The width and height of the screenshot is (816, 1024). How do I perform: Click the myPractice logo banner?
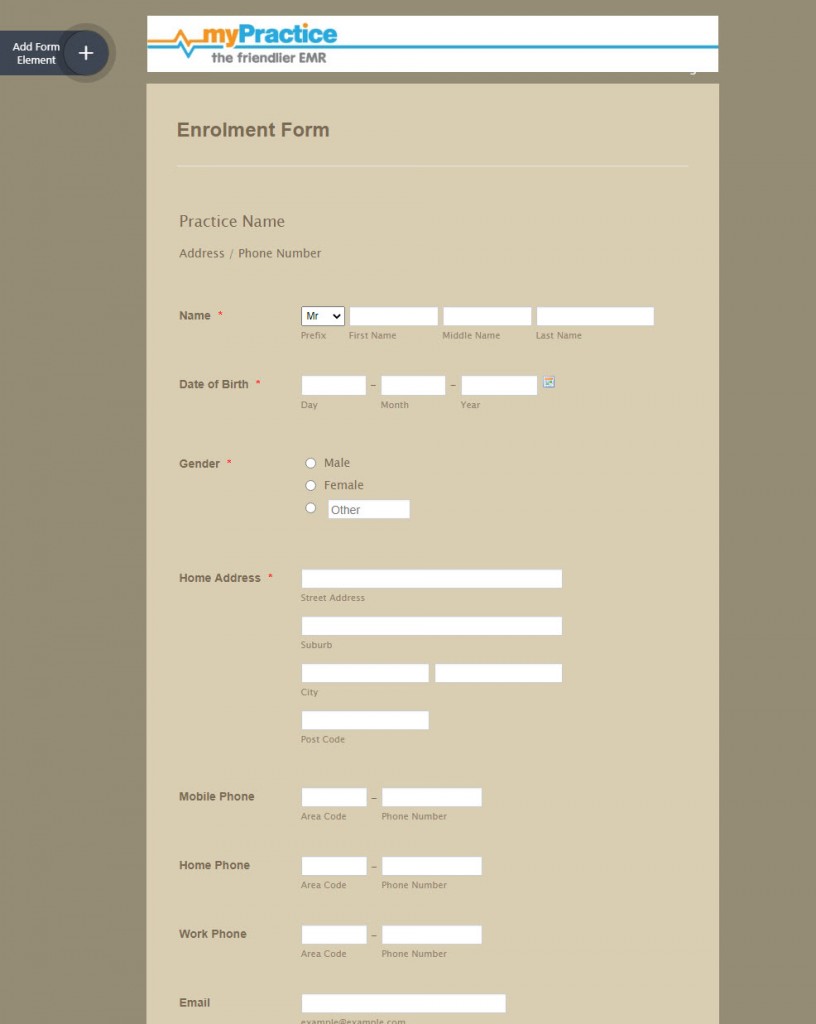432,44
